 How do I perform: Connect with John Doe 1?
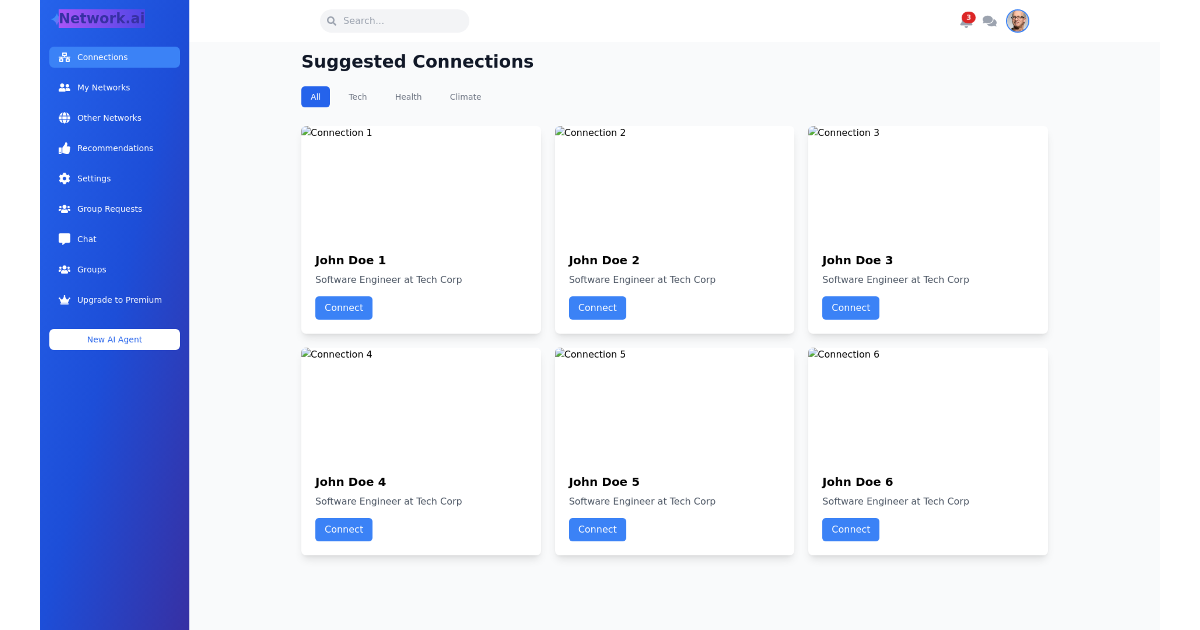344,308
